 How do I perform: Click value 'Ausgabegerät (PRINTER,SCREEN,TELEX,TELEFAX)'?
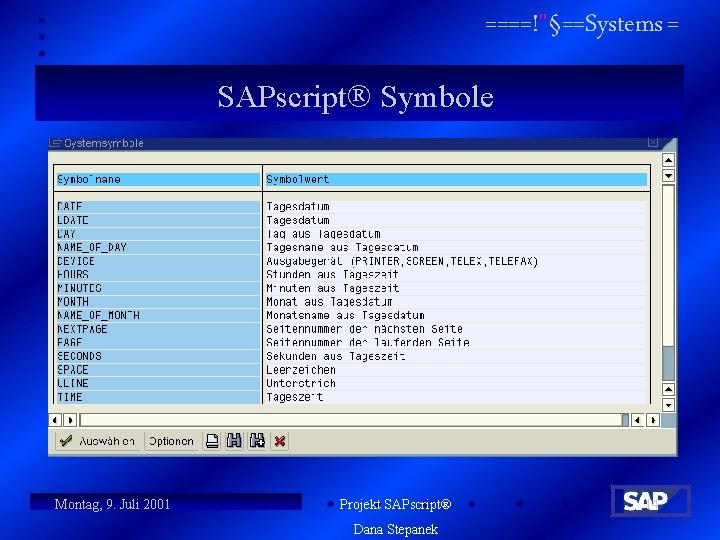click(402, 261)
